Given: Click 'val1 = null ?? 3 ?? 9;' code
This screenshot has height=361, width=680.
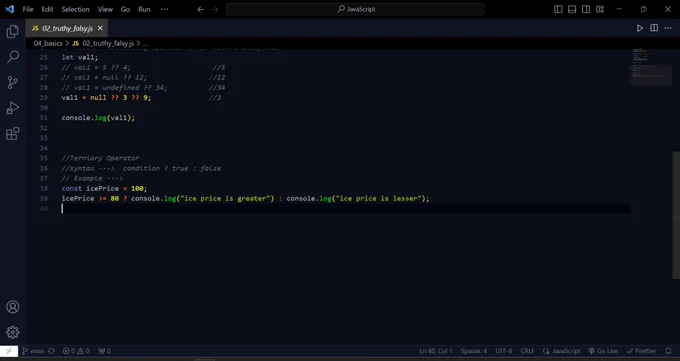Looking at the screenshot, I should (x=106, y=98).
